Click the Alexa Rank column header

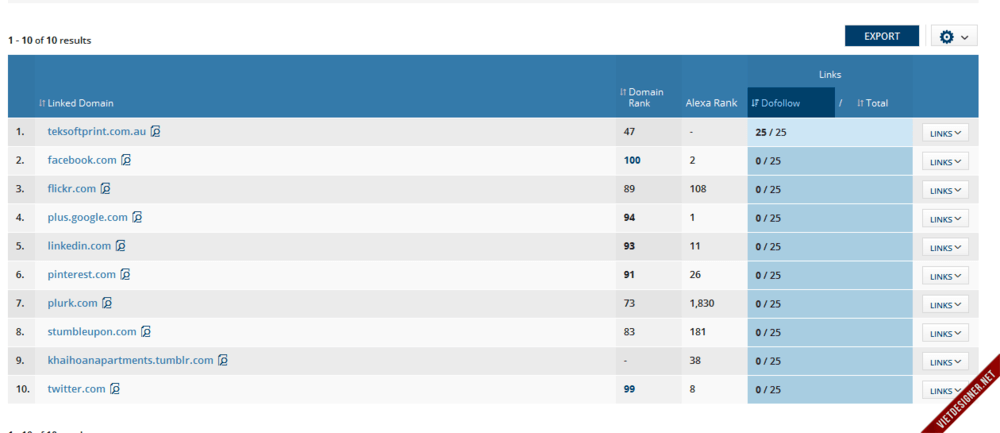point(711,103)
